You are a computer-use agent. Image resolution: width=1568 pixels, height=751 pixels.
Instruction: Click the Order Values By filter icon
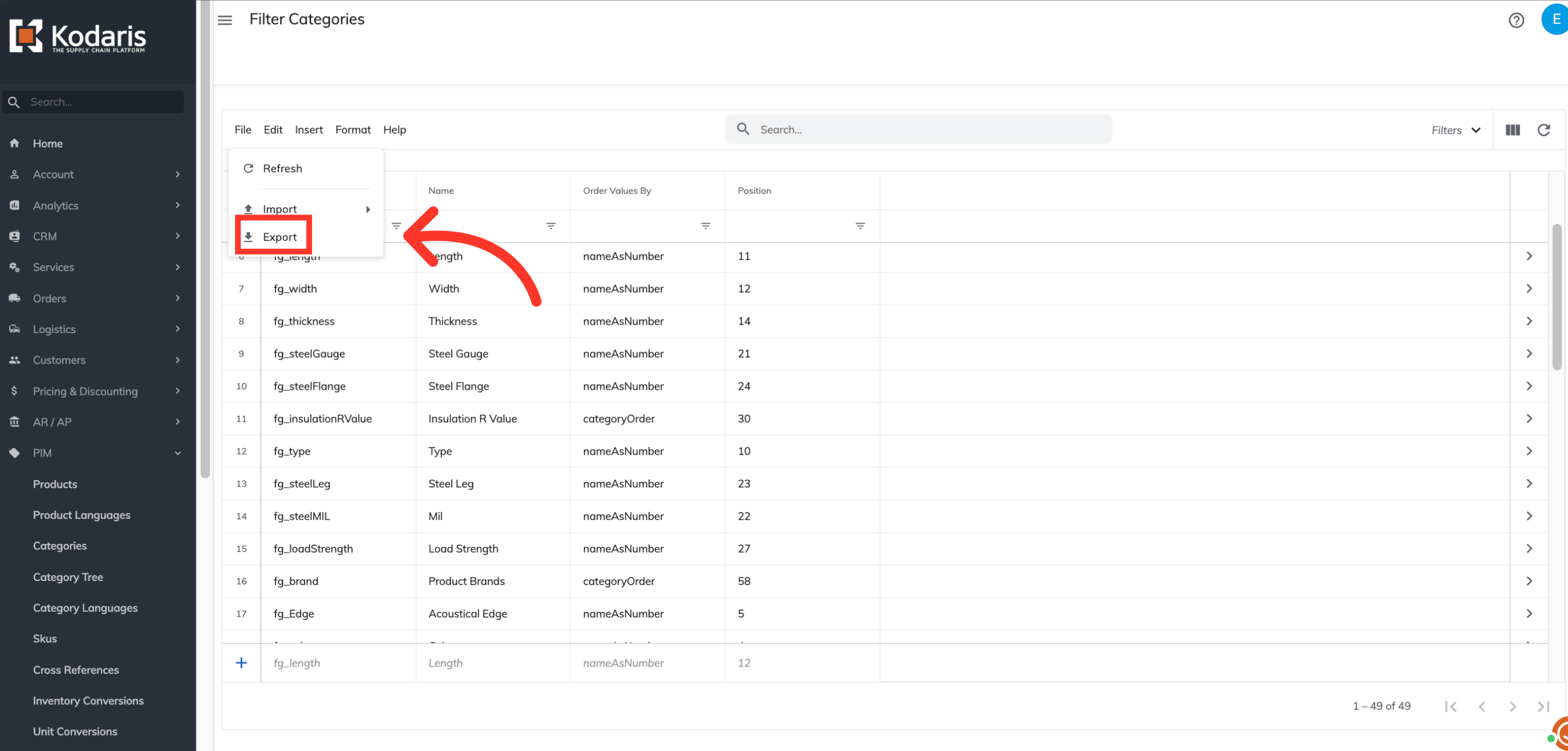point(706,226)
